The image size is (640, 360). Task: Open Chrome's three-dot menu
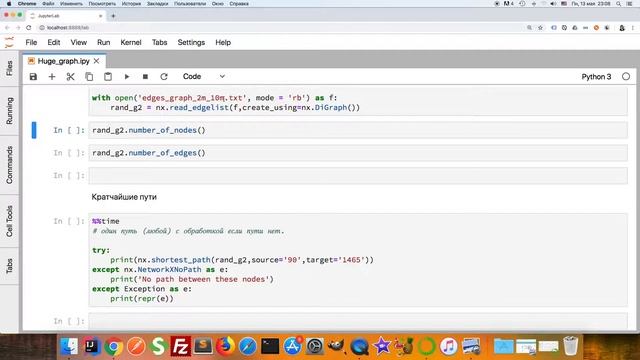coord(633,28)
